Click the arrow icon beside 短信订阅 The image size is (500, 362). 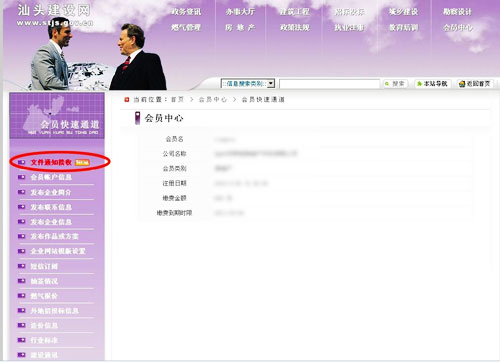(22, 266)
